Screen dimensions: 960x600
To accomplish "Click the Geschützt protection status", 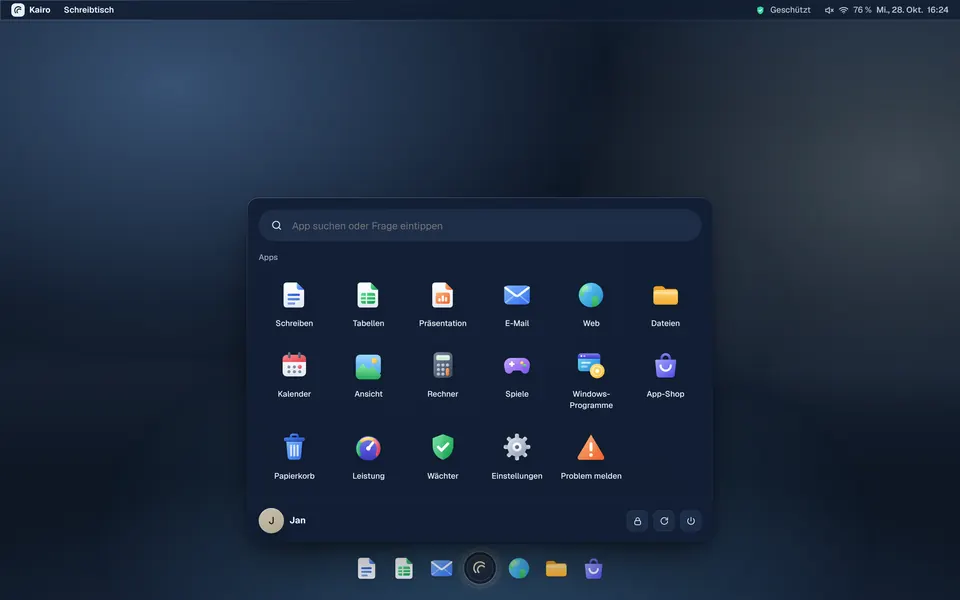I will [784, 10].
